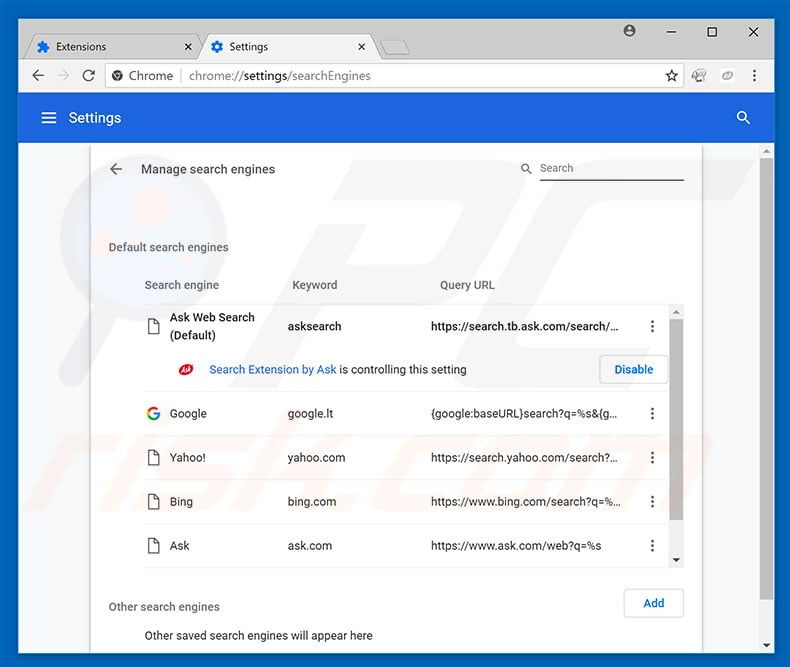Open user profile avatar icon
Viewport: 790px width, 667px height.
pos(629,31)
